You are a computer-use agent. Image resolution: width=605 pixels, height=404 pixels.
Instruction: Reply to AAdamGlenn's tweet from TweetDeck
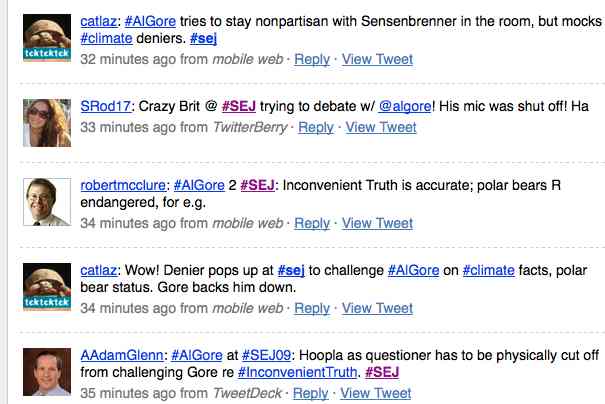coord(311,393)
